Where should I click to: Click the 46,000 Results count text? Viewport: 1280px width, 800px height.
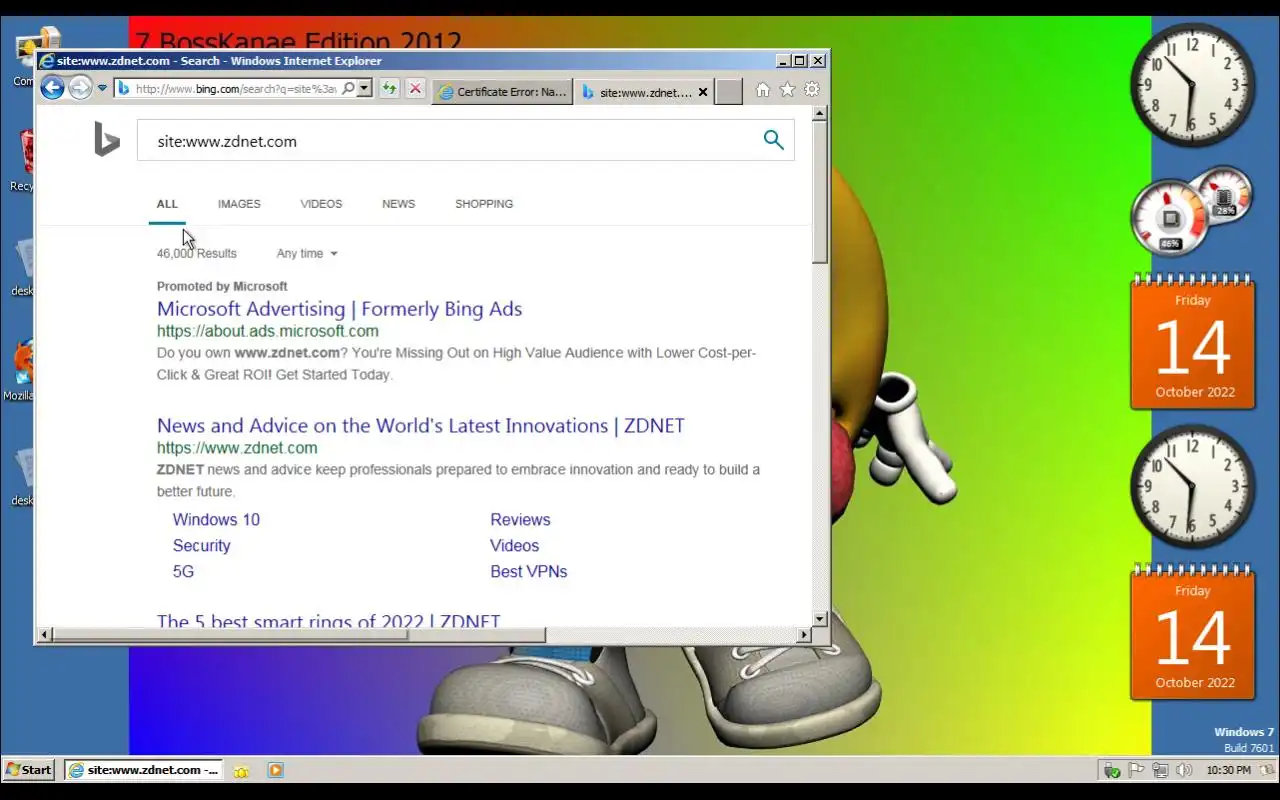click(196, 254)
